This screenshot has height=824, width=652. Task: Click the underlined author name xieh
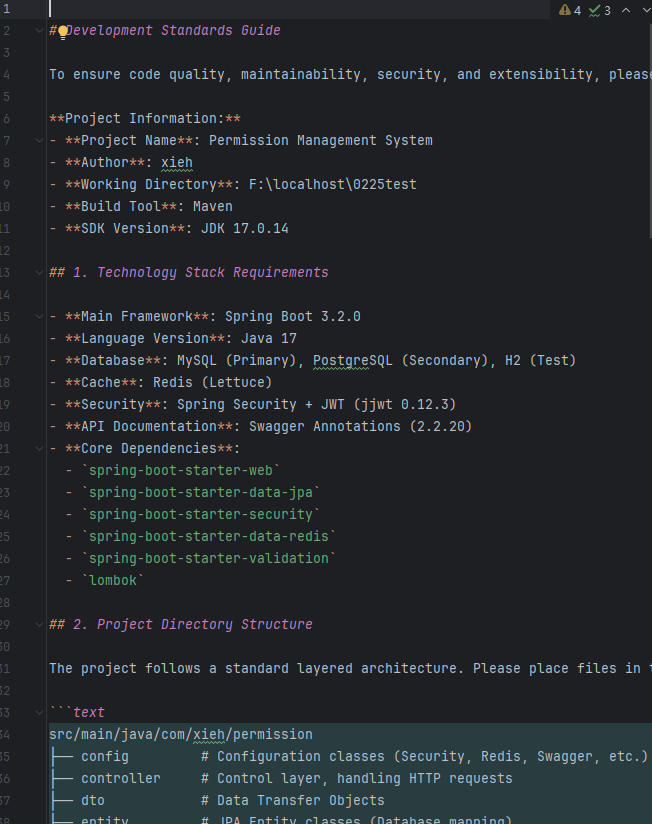176,163
